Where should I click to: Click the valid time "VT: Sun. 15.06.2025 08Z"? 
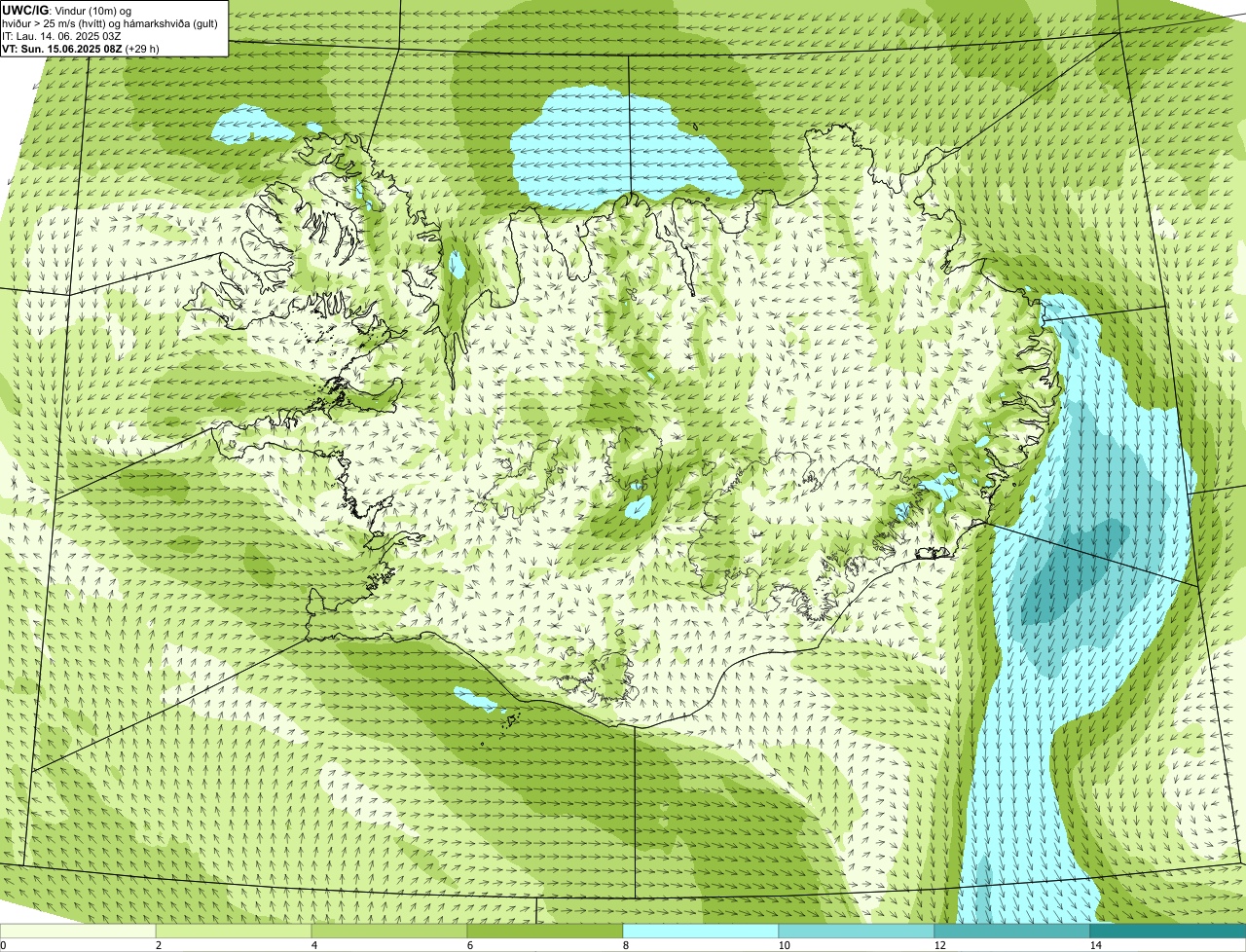coord(62,48)
